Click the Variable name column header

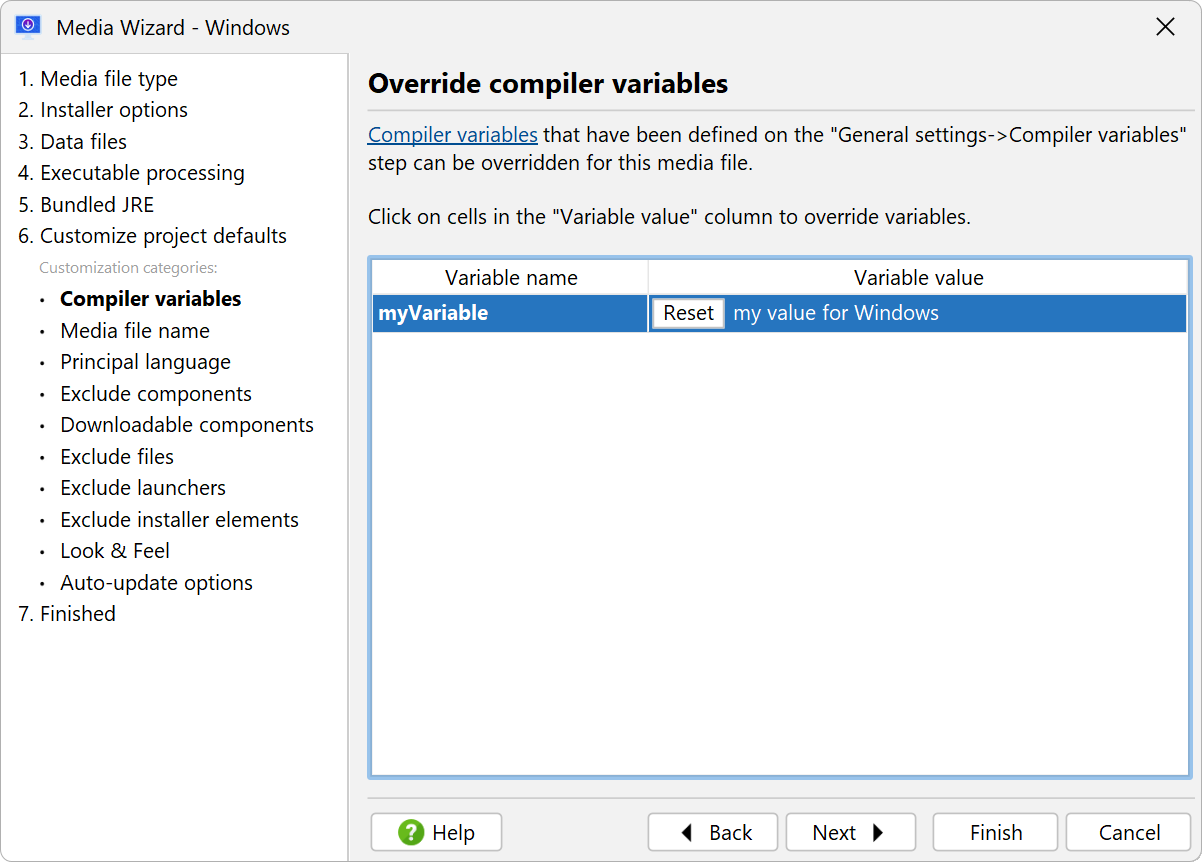point(511,278)
